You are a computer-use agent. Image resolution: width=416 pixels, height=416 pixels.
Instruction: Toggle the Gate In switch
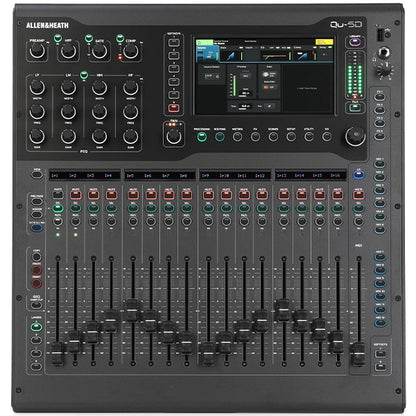(89, 38)
